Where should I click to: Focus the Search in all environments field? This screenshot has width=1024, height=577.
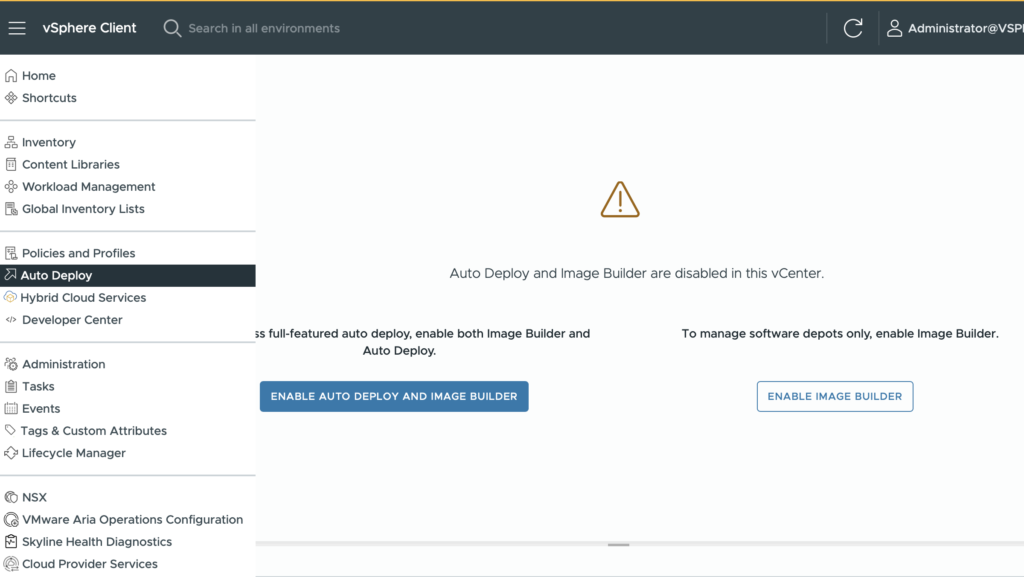[x=264, y=29]
